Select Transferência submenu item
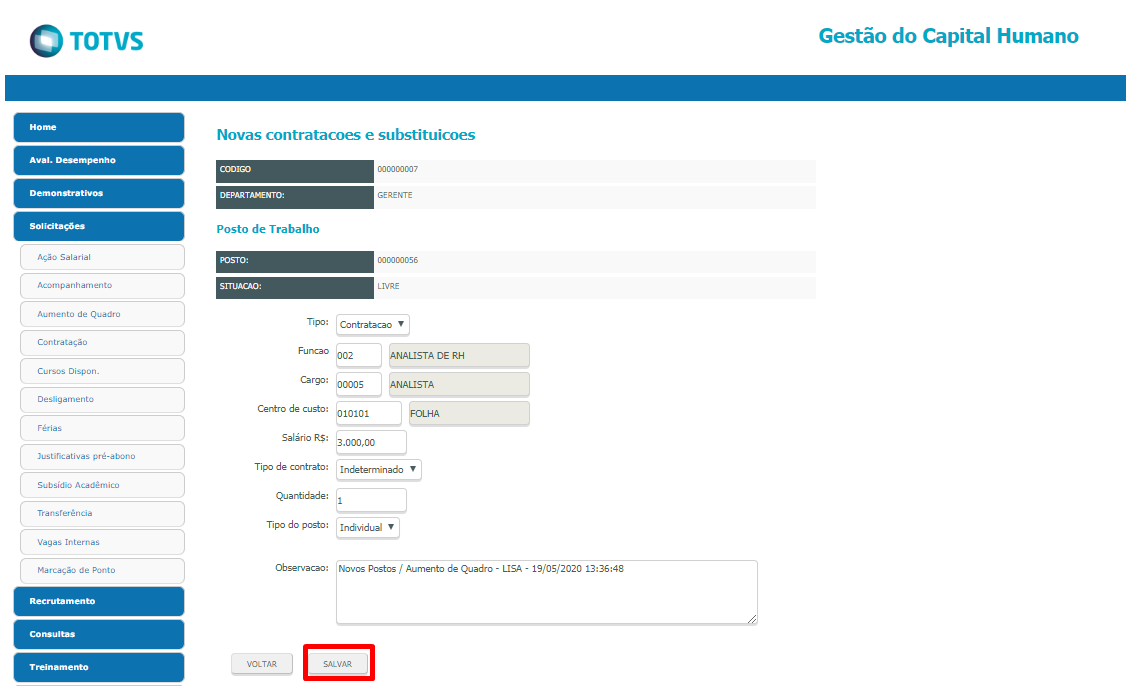 coord(103,514)
